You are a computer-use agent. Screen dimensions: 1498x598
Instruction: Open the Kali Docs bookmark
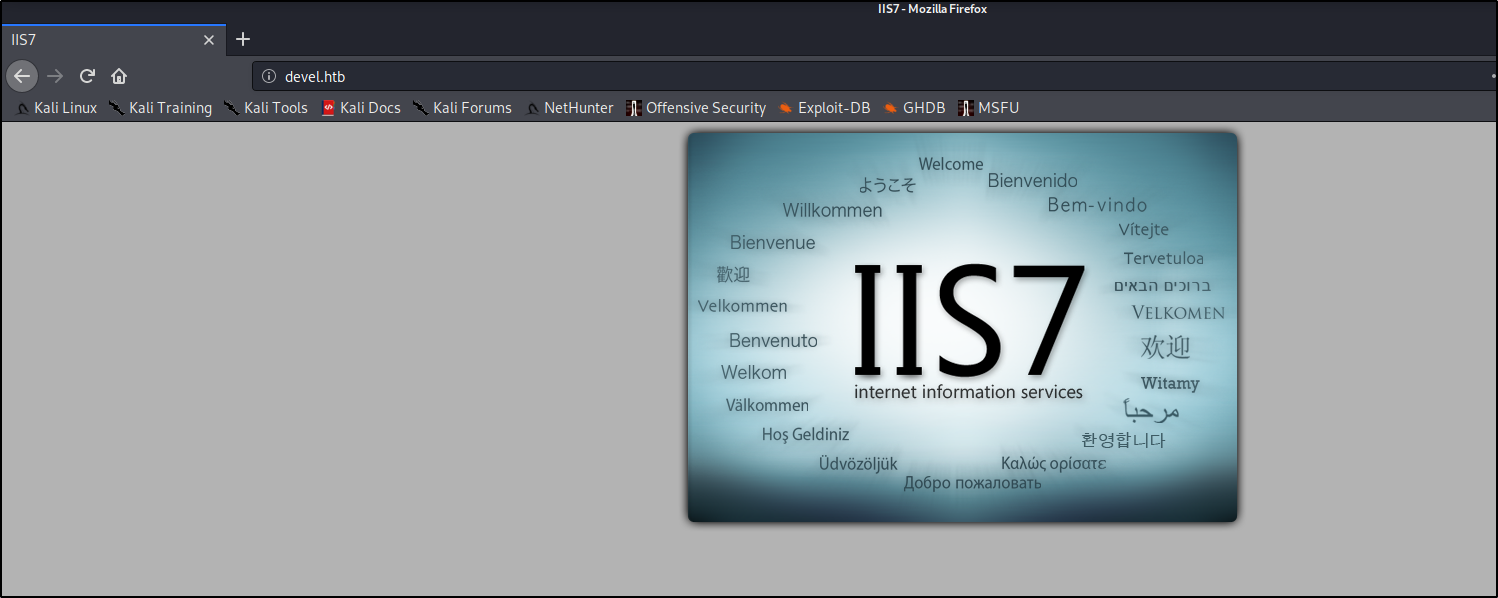tap(361, 108)
